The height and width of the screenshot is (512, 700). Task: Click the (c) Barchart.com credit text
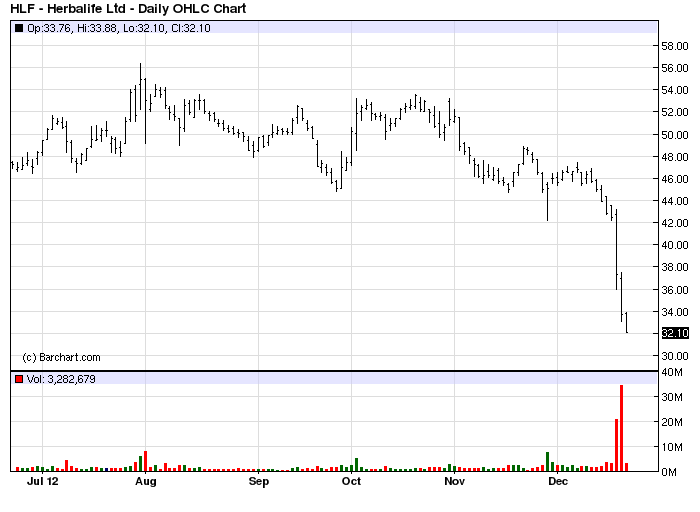tap(61, 357)
